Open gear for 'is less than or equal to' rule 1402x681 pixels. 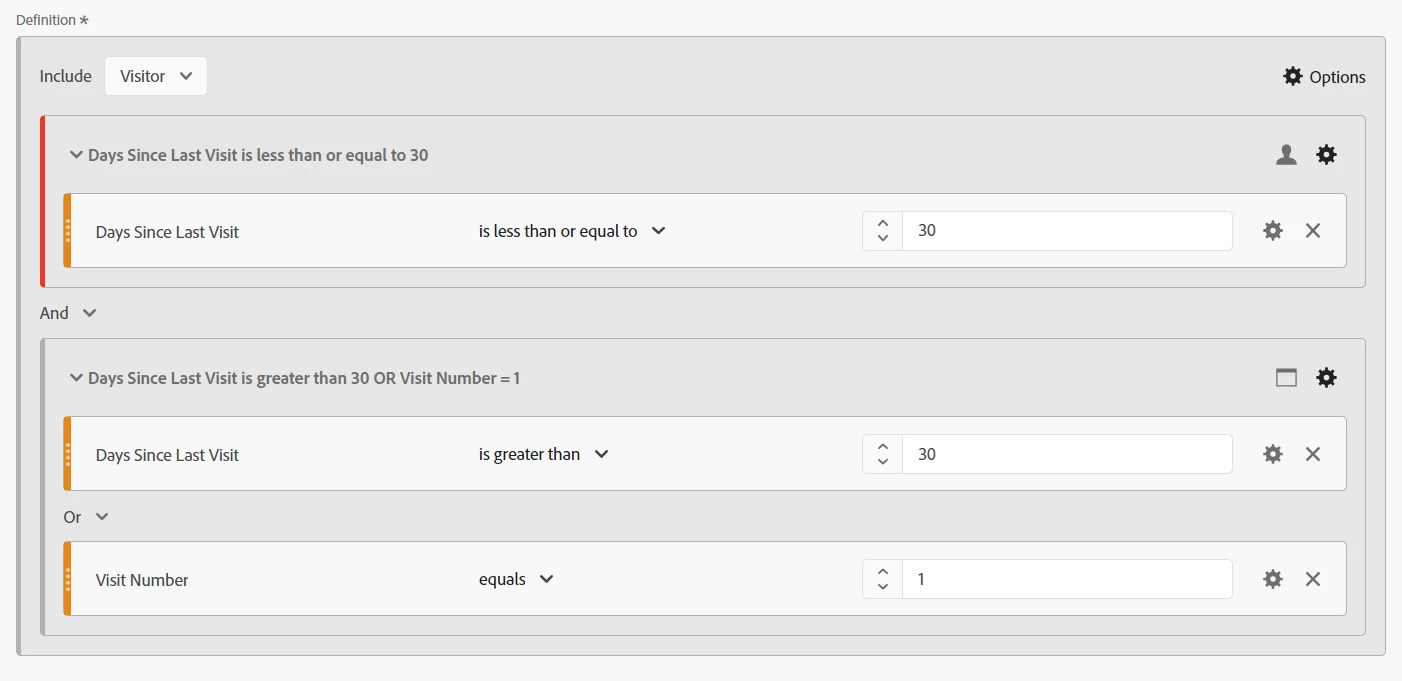tap(1273, 231)
